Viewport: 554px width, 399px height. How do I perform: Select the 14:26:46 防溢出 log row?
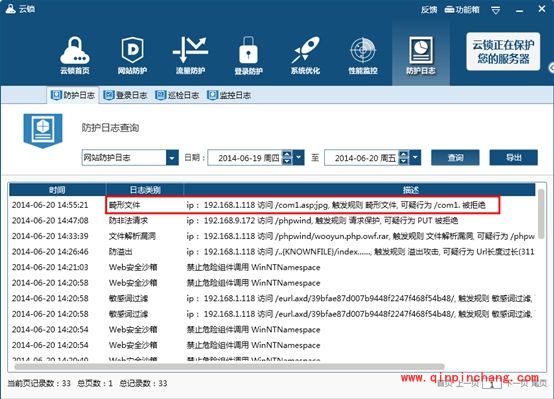[x=272, y=252]
